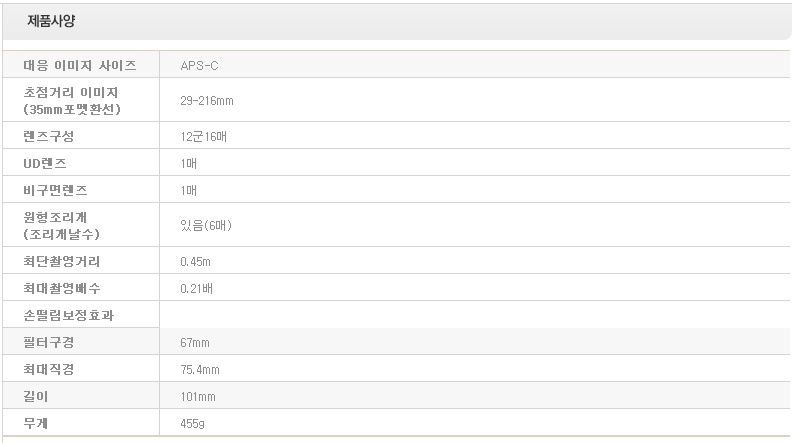
Task: Click the UD렌즈 row label
Action: pos(46,162)
